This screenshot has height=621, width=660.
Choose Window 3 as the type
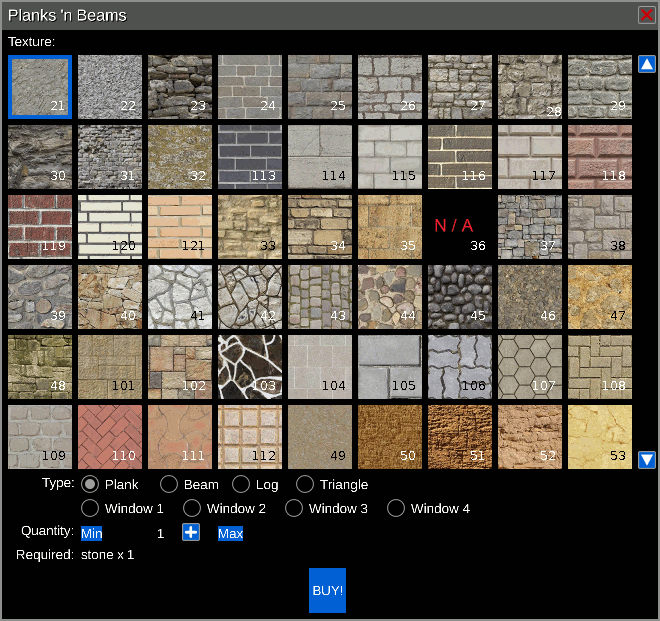294,508
